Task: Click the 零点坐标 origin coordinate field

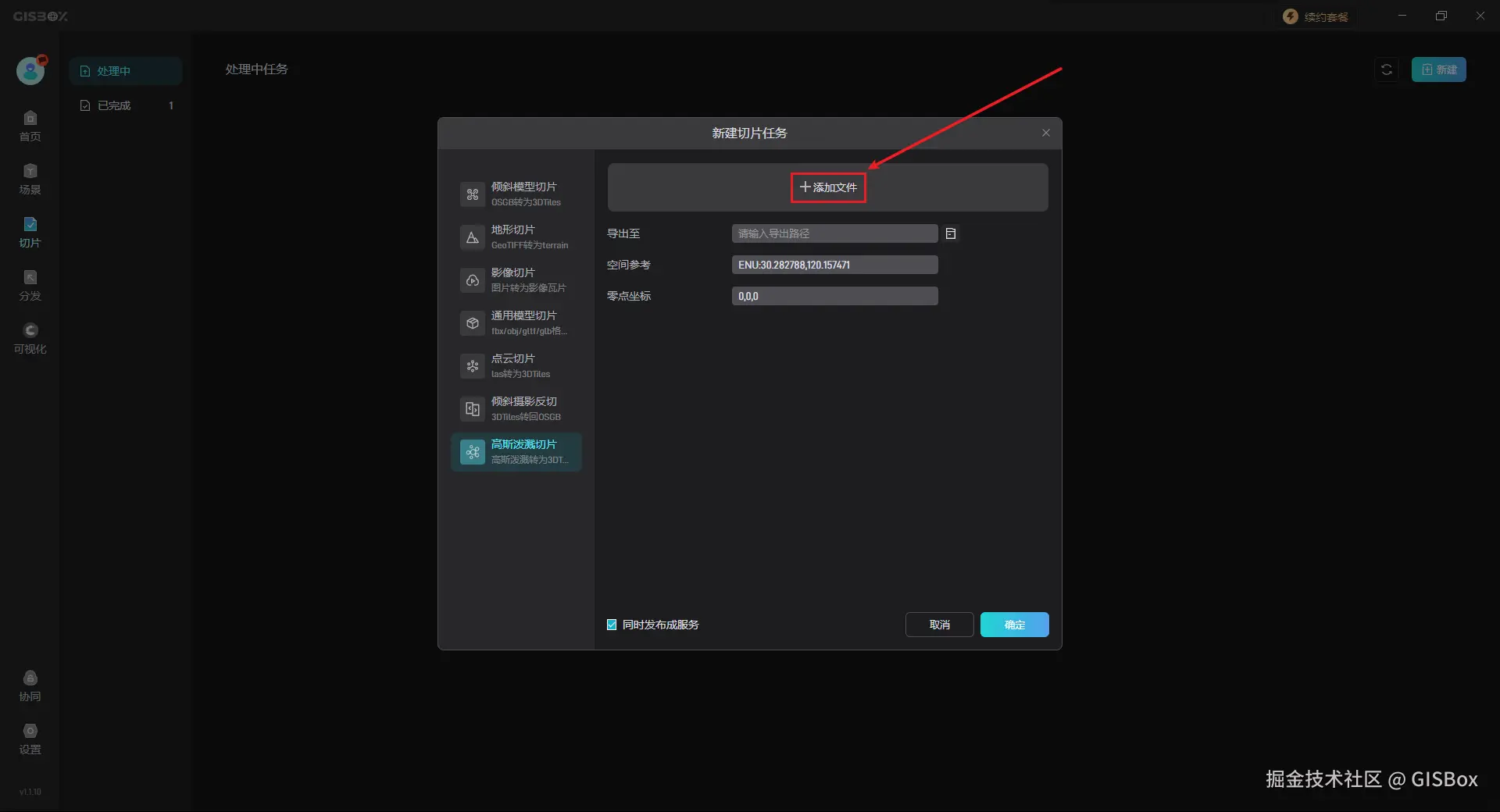Action: tap(834, 296)
